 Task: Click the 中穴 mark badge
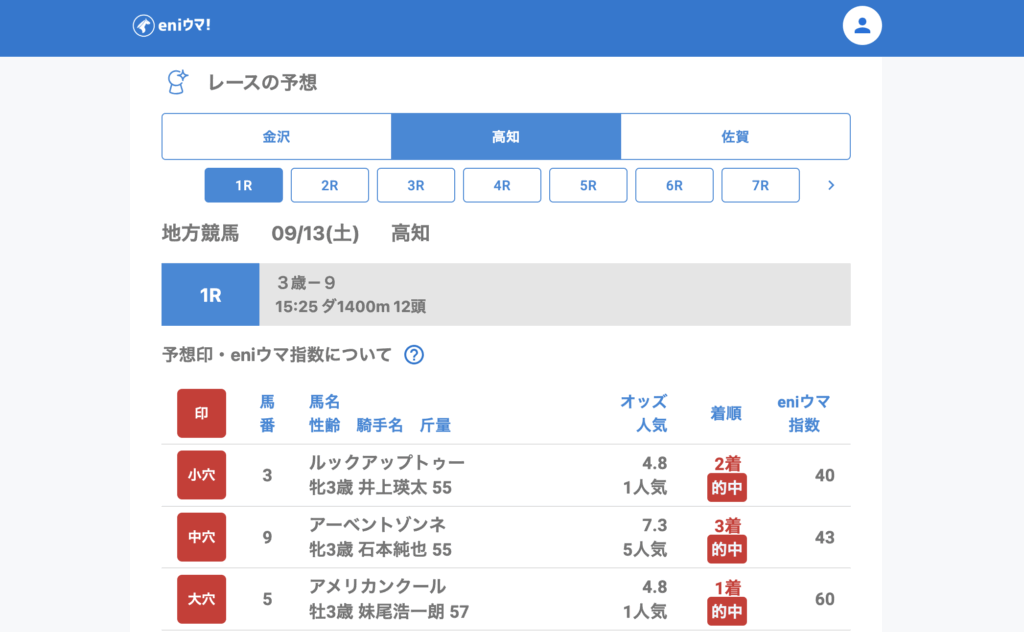[x=202, y=537]
